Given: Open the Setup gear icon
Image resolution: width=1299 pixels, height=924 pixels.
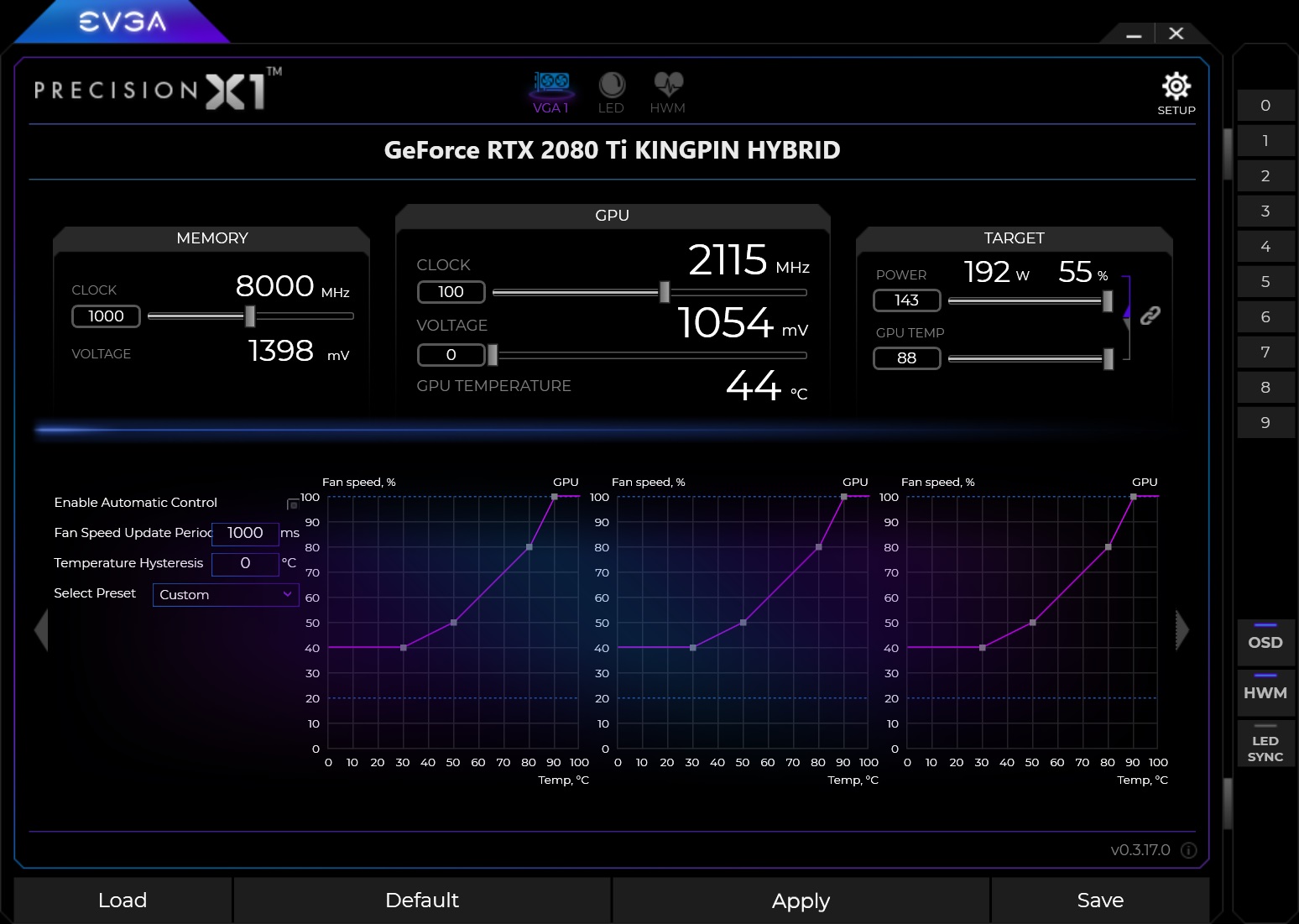Looking at the screenshot, I should pyautogui.click(x=1176, y=86).
